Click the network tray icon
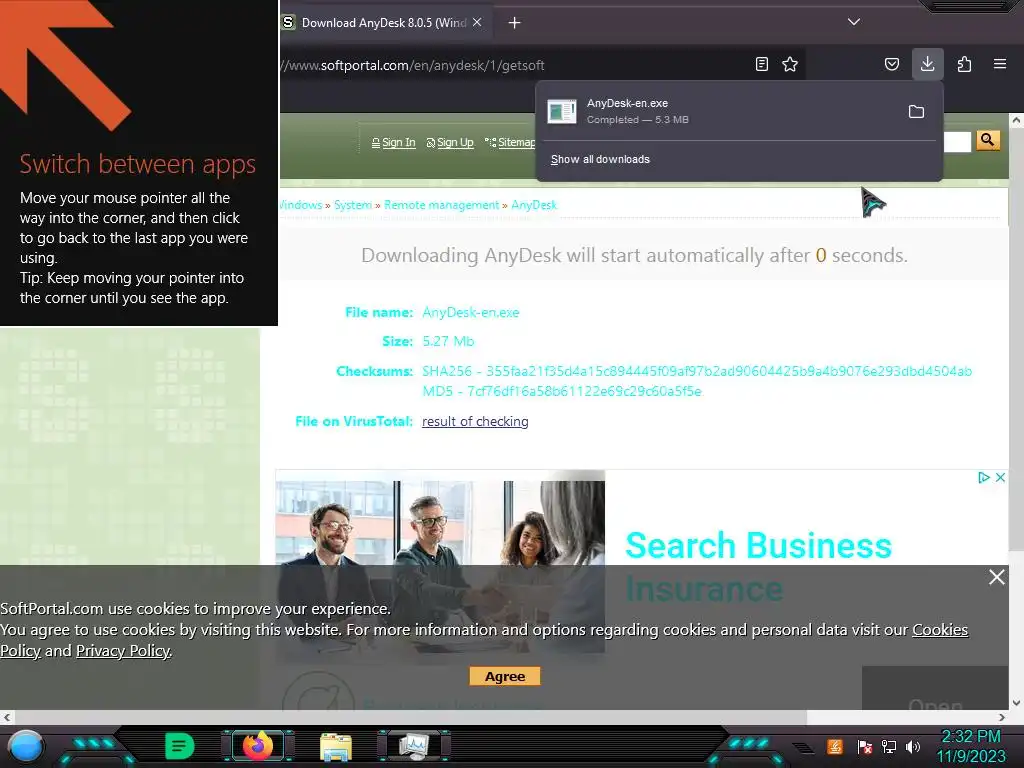 [889, 746]
